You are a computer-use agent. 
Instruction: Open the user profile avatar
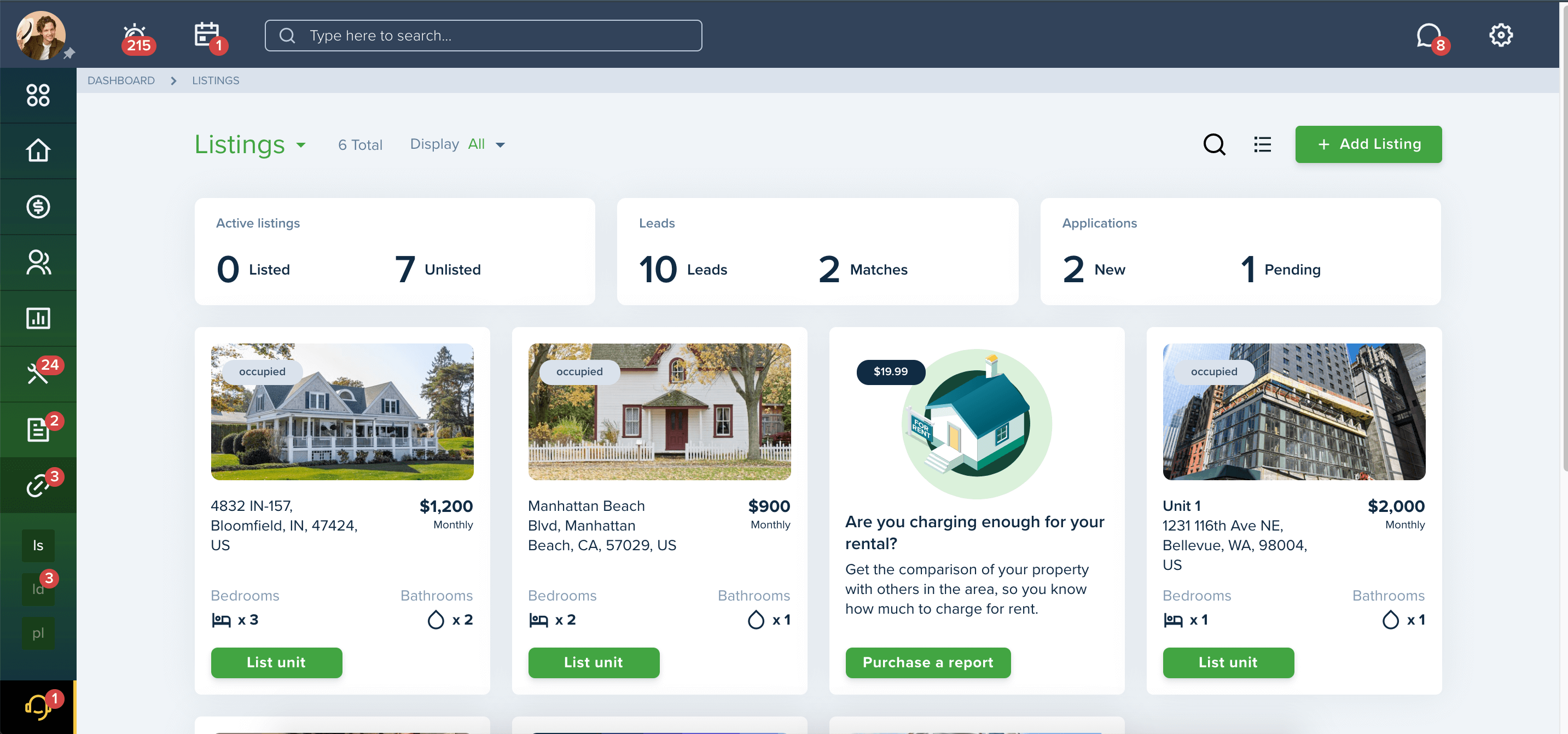coord(40,36)
